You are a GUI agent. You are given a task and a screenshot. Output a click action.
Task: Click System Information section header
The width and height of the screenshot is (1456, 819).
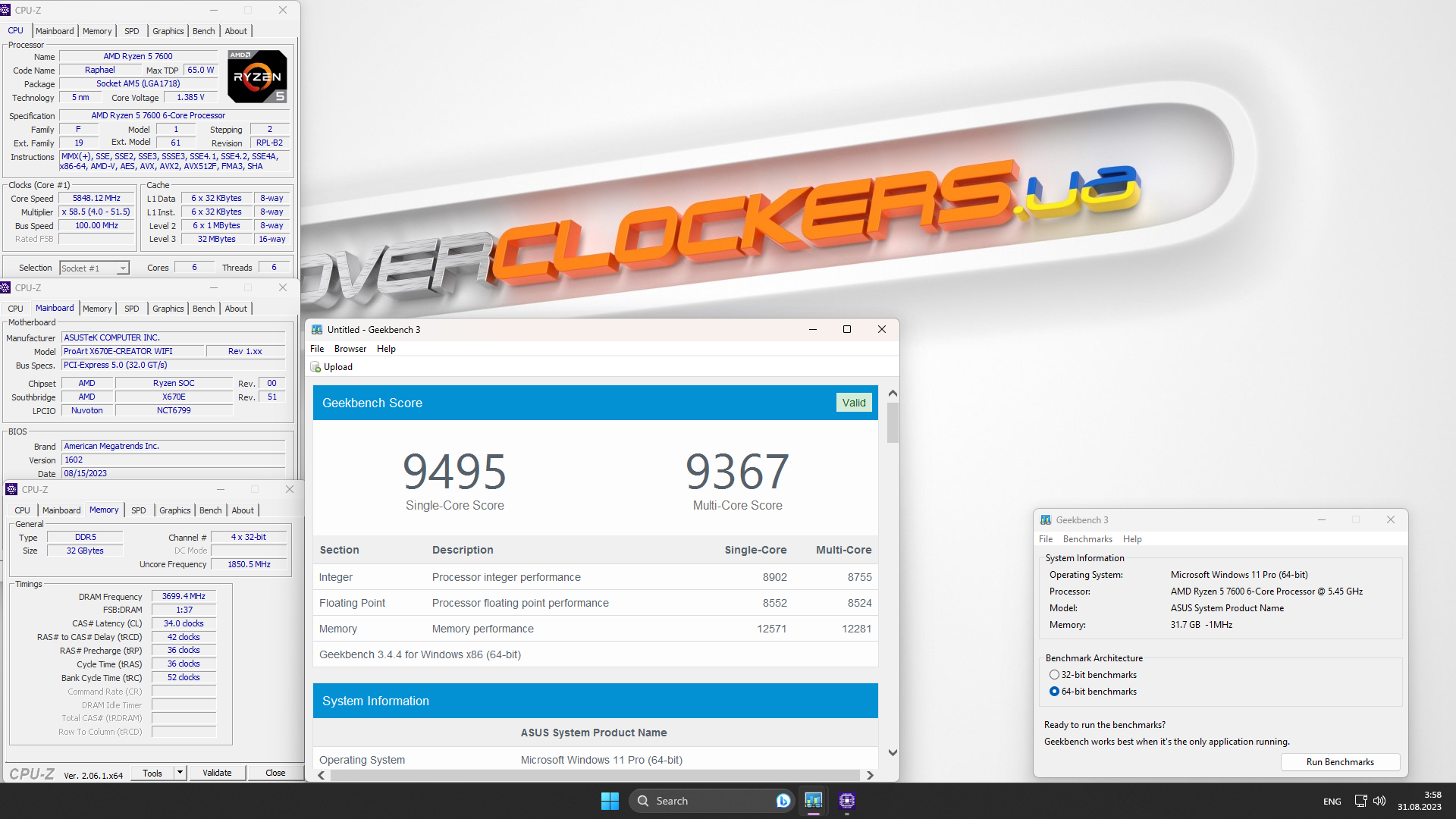(595, 701)
